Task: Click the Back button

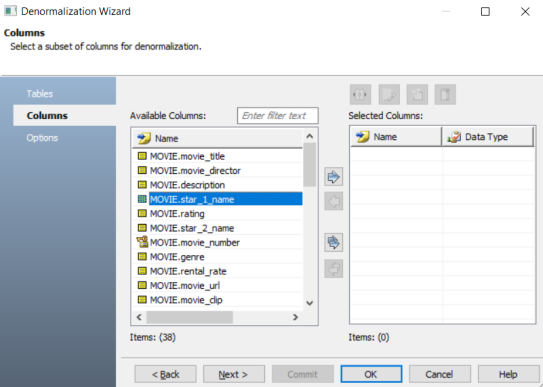Action: coord(166,374)
